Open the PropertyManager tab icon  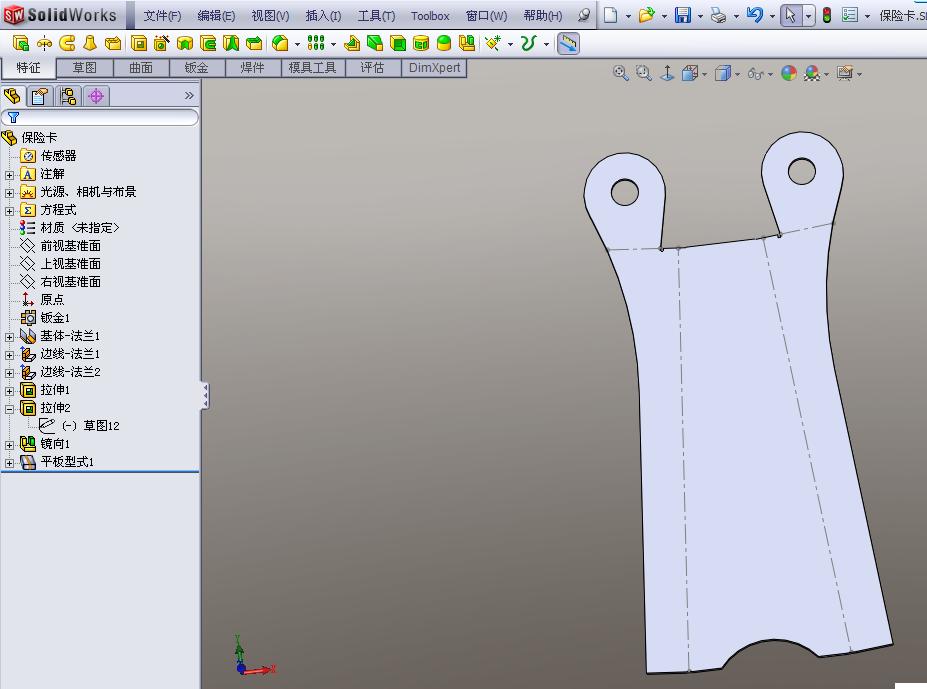point(40,96)
